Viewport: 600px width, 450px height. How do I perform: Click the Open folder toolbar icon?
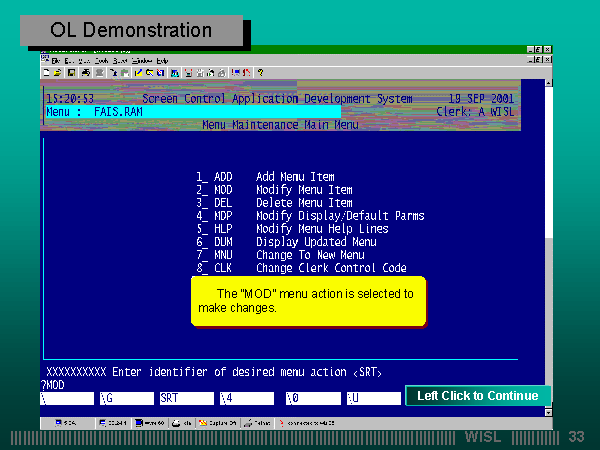(57, 72)
